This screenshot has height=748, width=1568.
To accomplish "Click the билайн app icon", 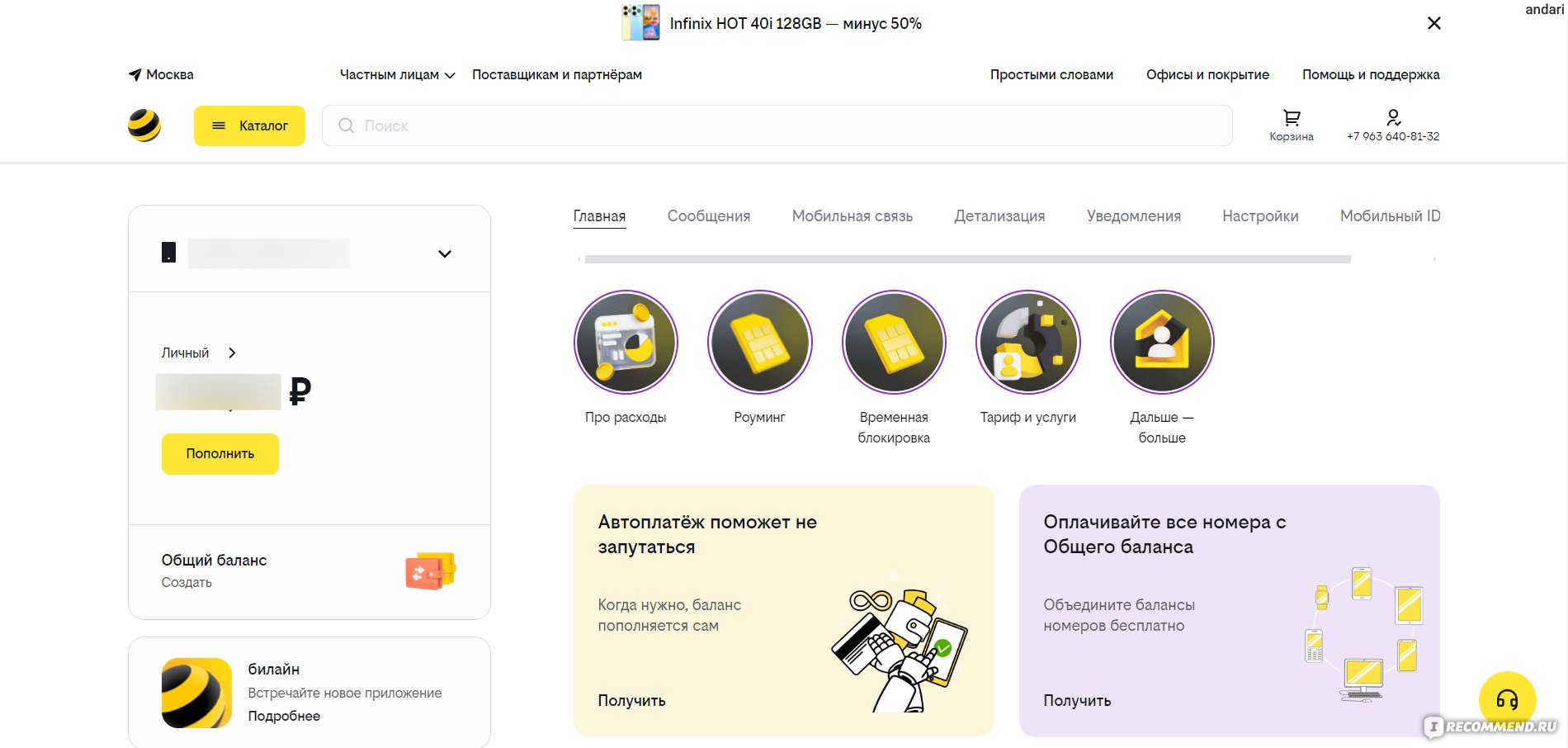I will coord(196,693).
